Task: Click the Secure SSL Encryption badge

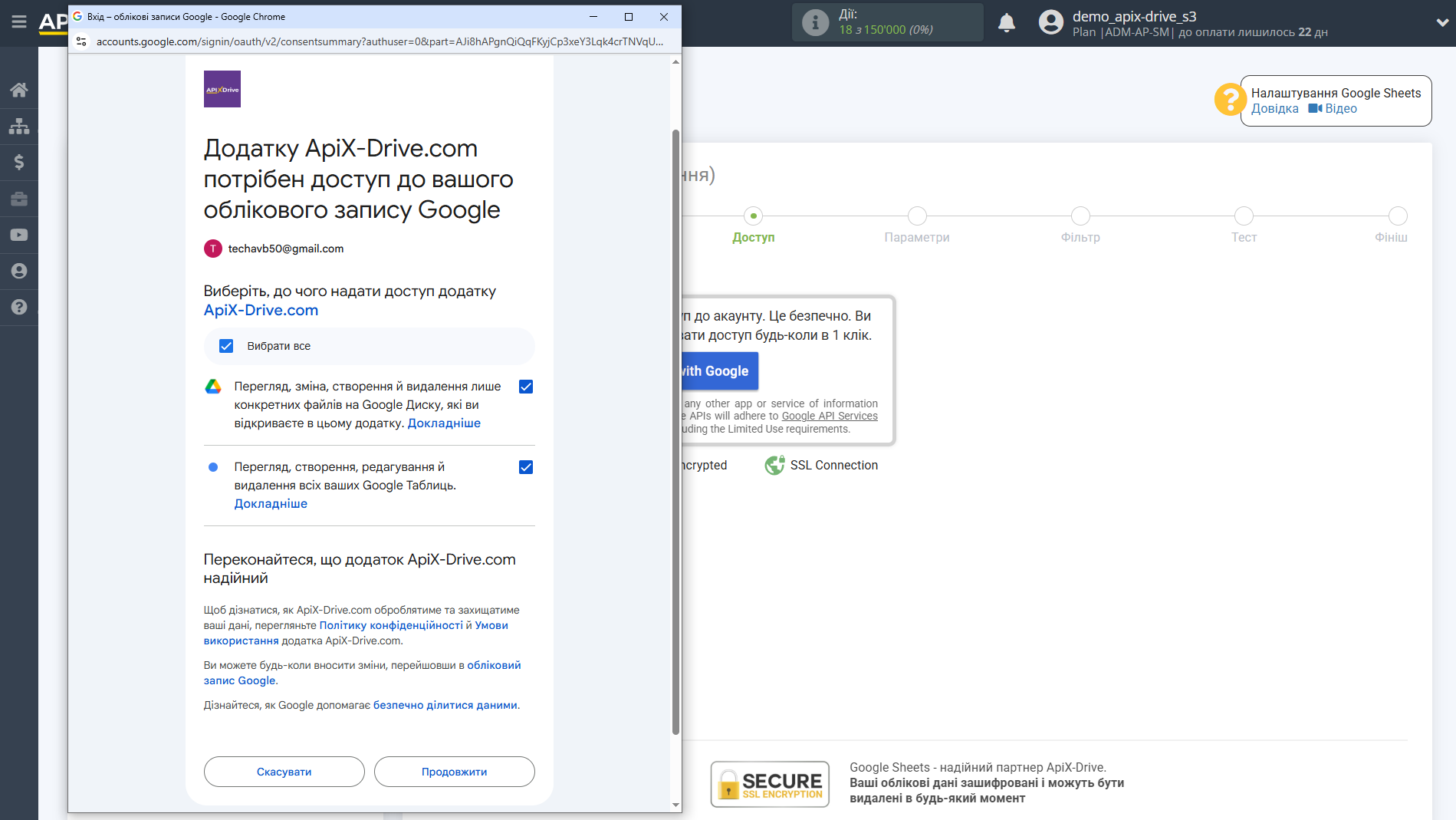Action: click(x=769, y=784)
